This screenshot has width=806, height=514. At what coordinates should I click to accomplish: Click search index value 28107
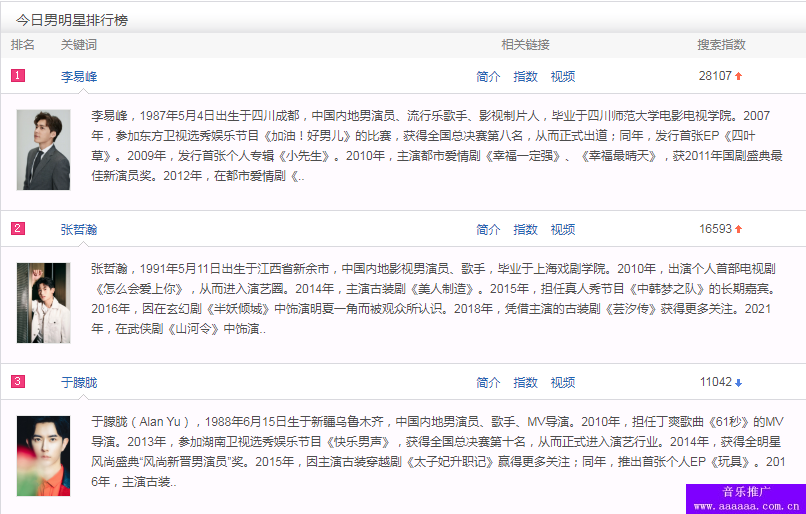715,76
